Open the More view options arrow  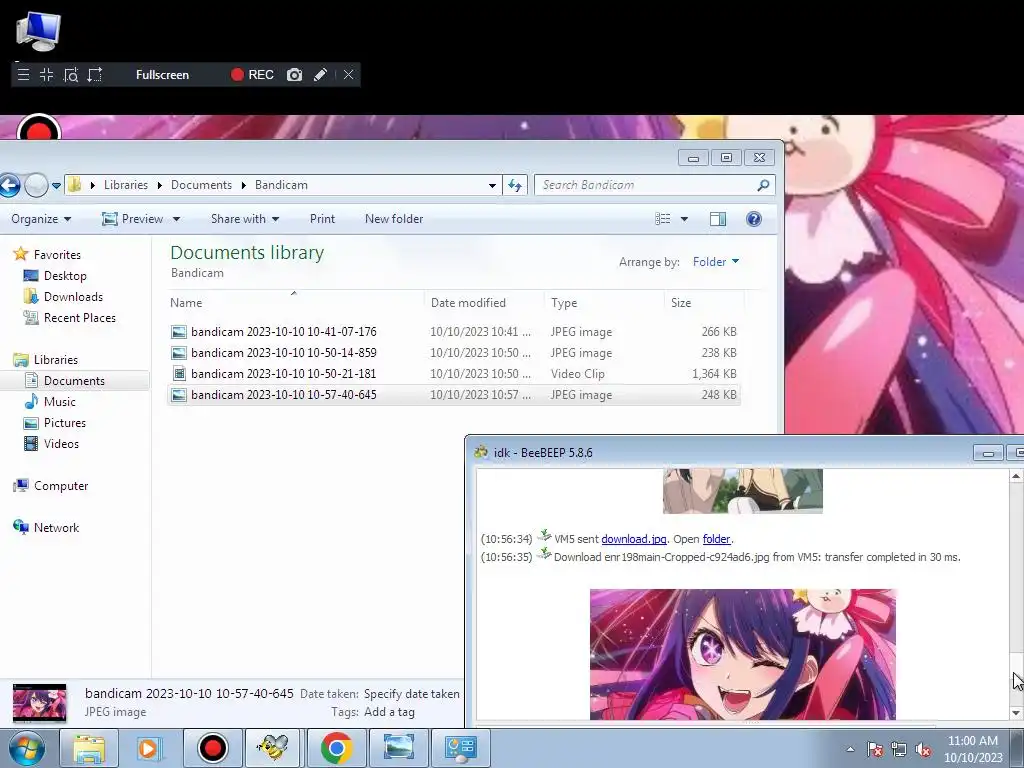point(684,219)
